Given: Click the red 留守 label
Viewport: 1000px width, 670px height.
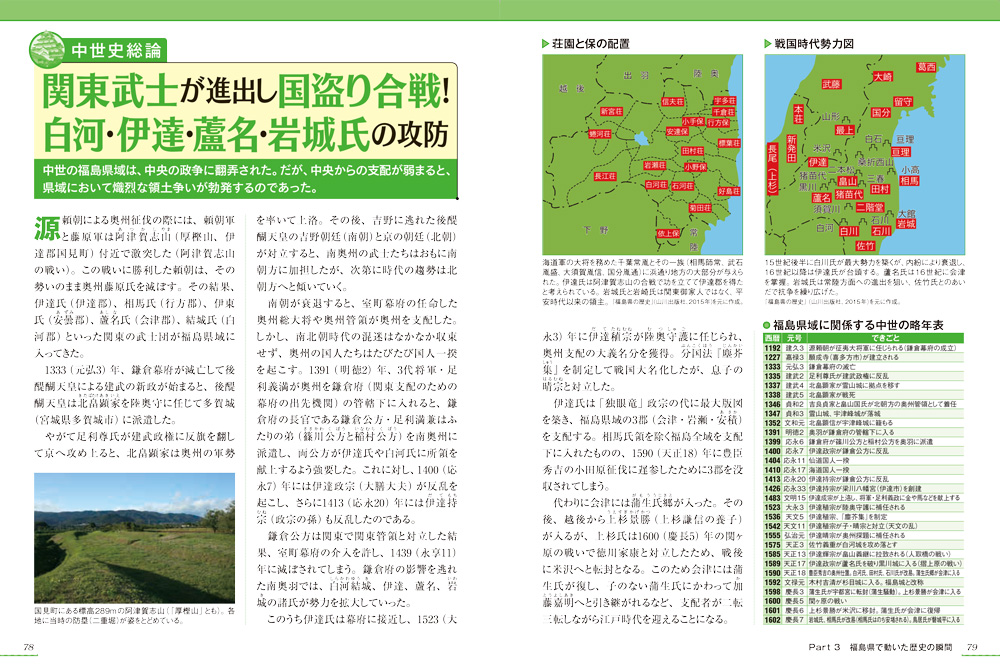Looking at the screenshot, I should click(903, 102).
